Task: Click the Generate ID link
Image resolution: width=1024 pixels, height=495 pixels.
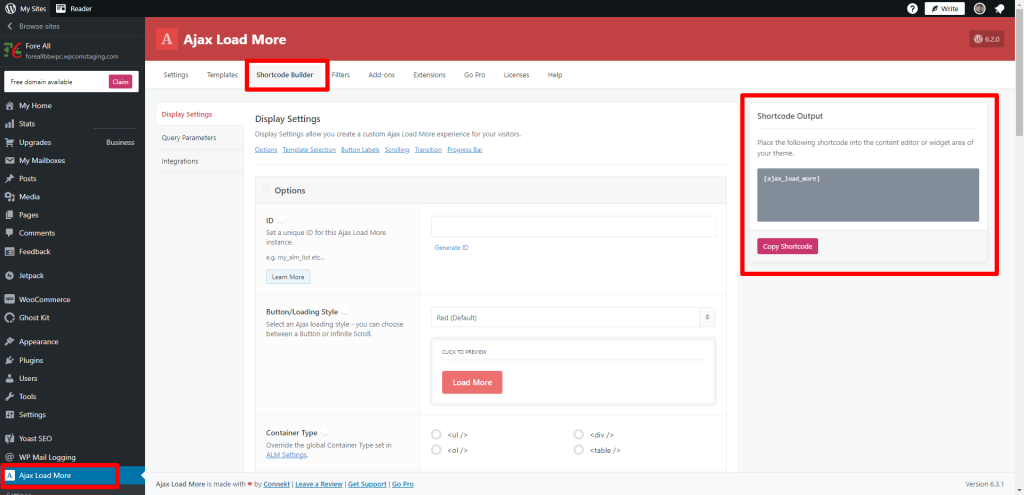Action: [x=451, y=247]
